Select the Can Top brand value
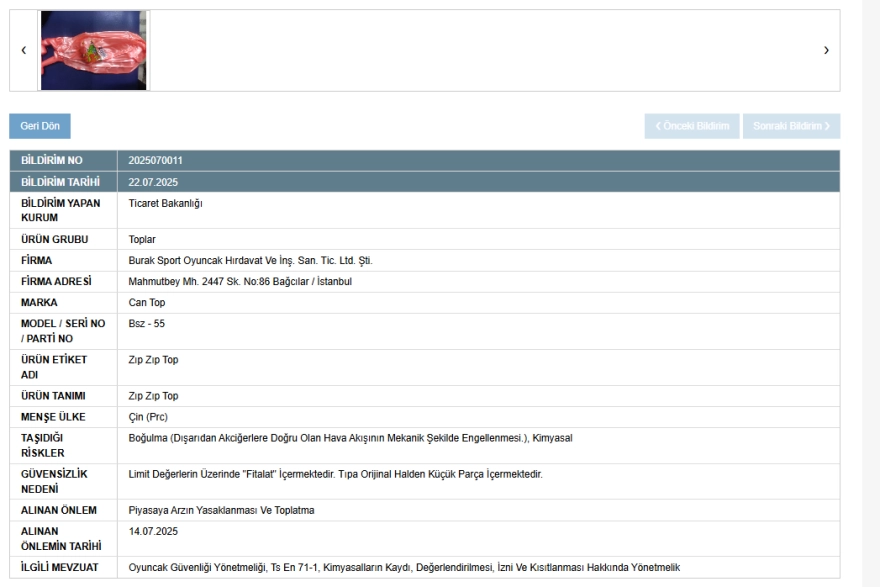 [x=148, y=302]
